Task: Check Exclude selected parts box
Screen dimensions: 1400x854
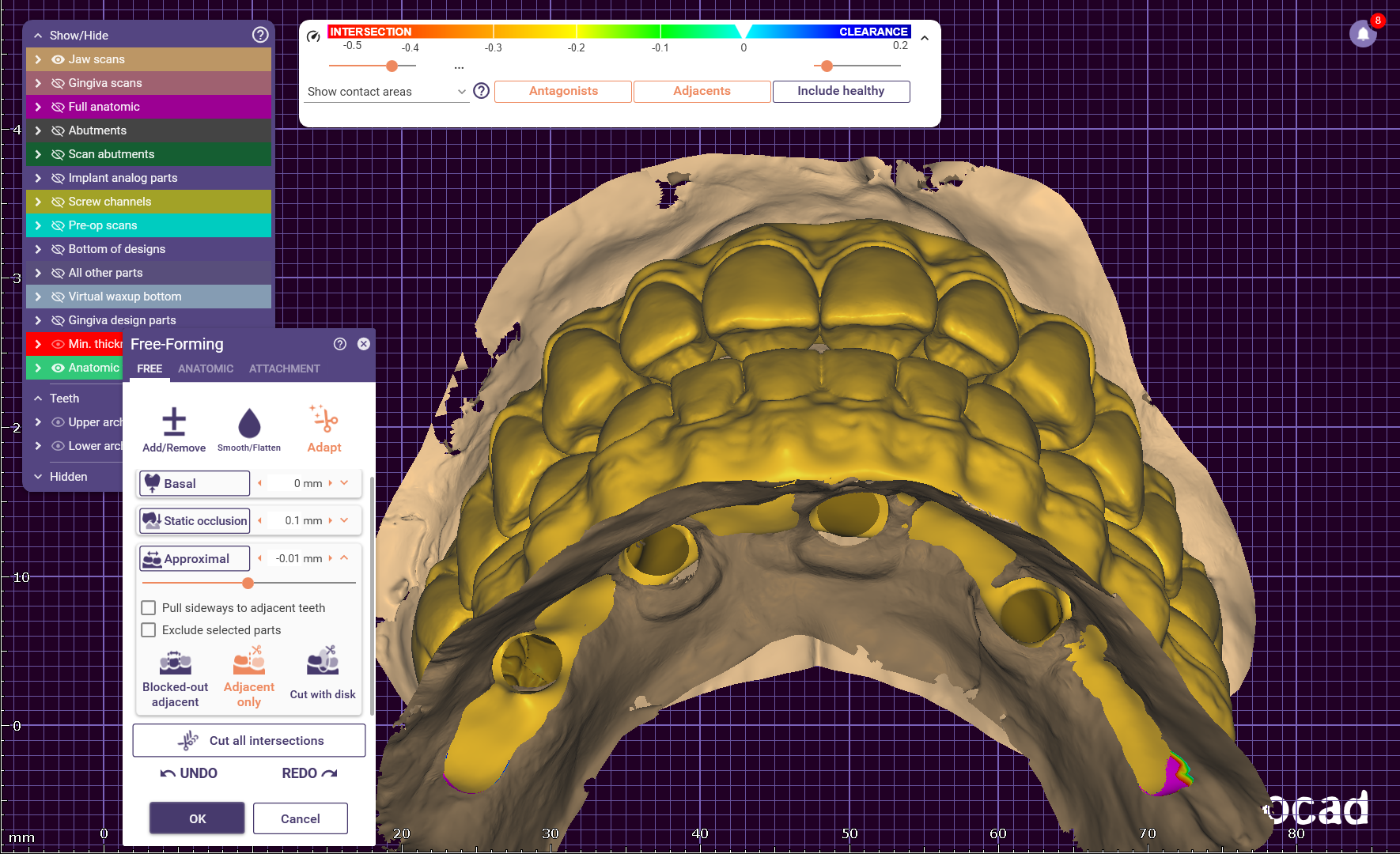Action: (x=149, y=630)
